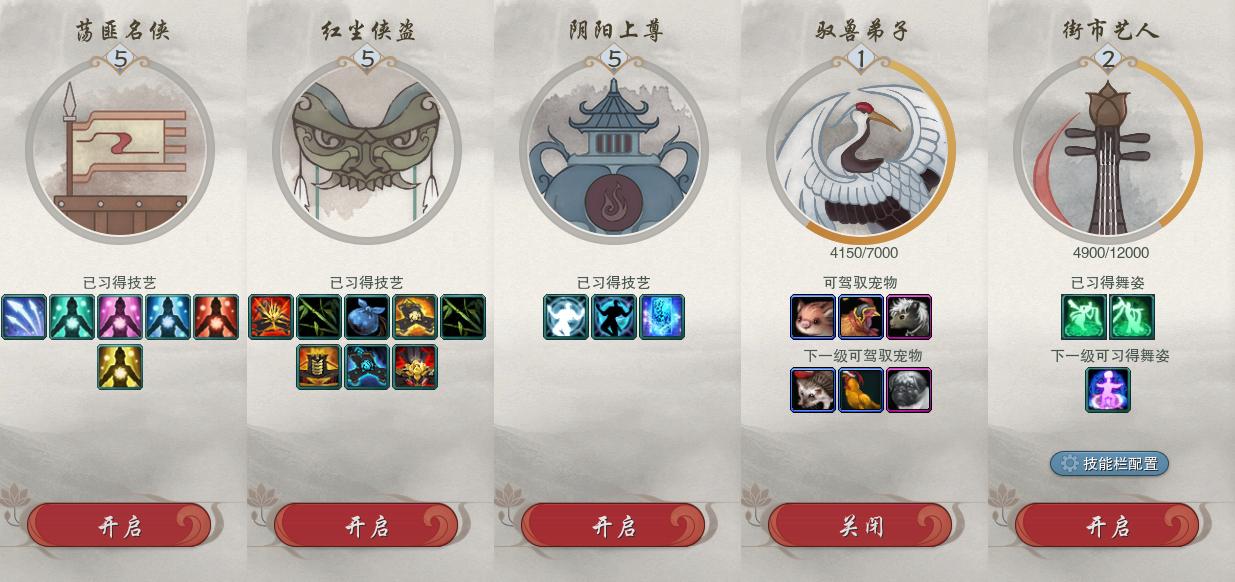This screenshot has width=1235, height=582.
Task: Open 技能栏配置 skill bar settings
Action: 1109,463
